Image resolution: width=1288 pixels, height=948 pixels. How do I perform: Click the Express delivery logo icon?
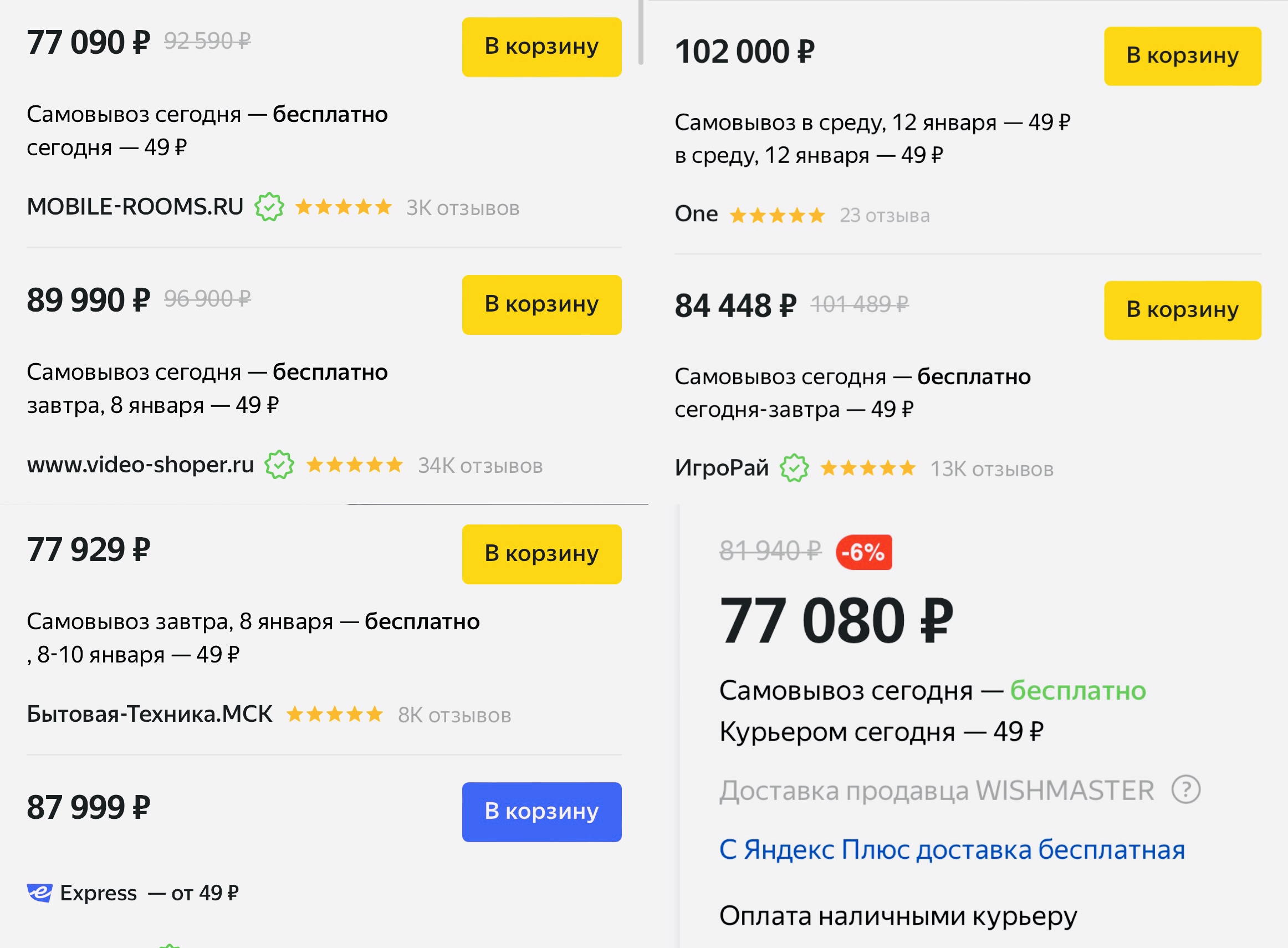(x=39, y=893)
